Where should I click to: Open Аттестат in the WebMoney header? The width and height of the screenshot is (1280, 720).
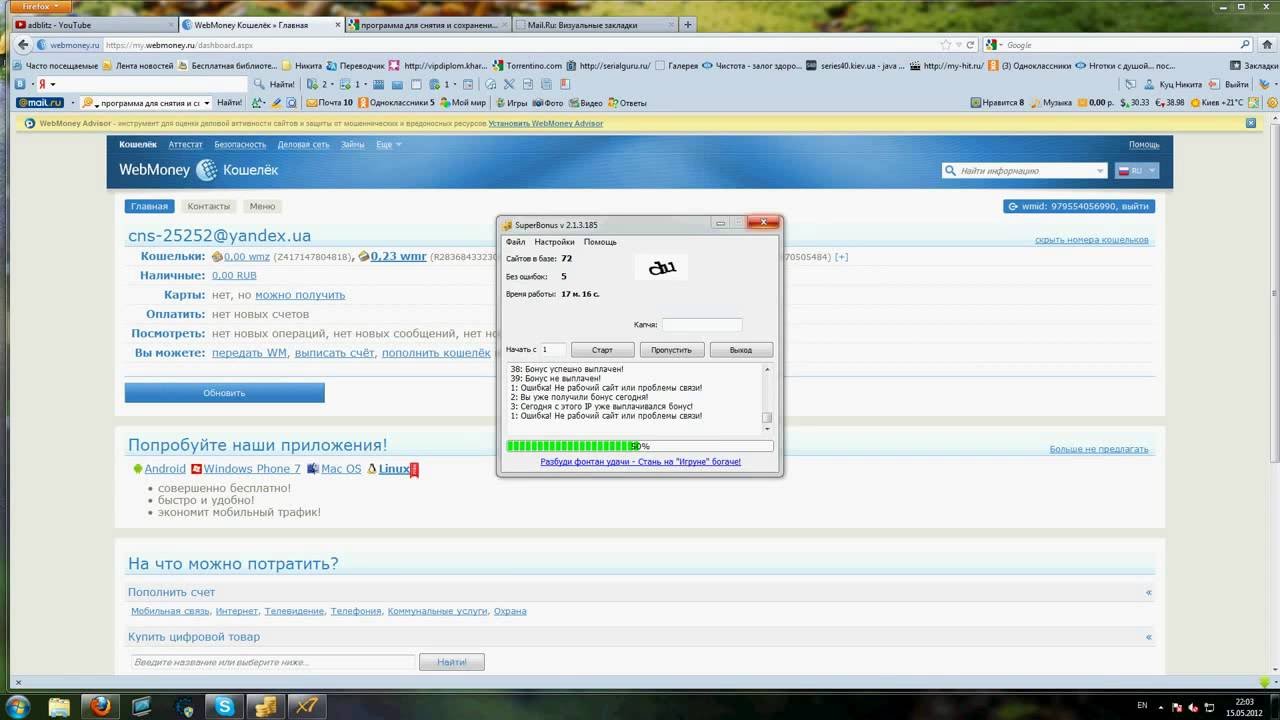185,145
